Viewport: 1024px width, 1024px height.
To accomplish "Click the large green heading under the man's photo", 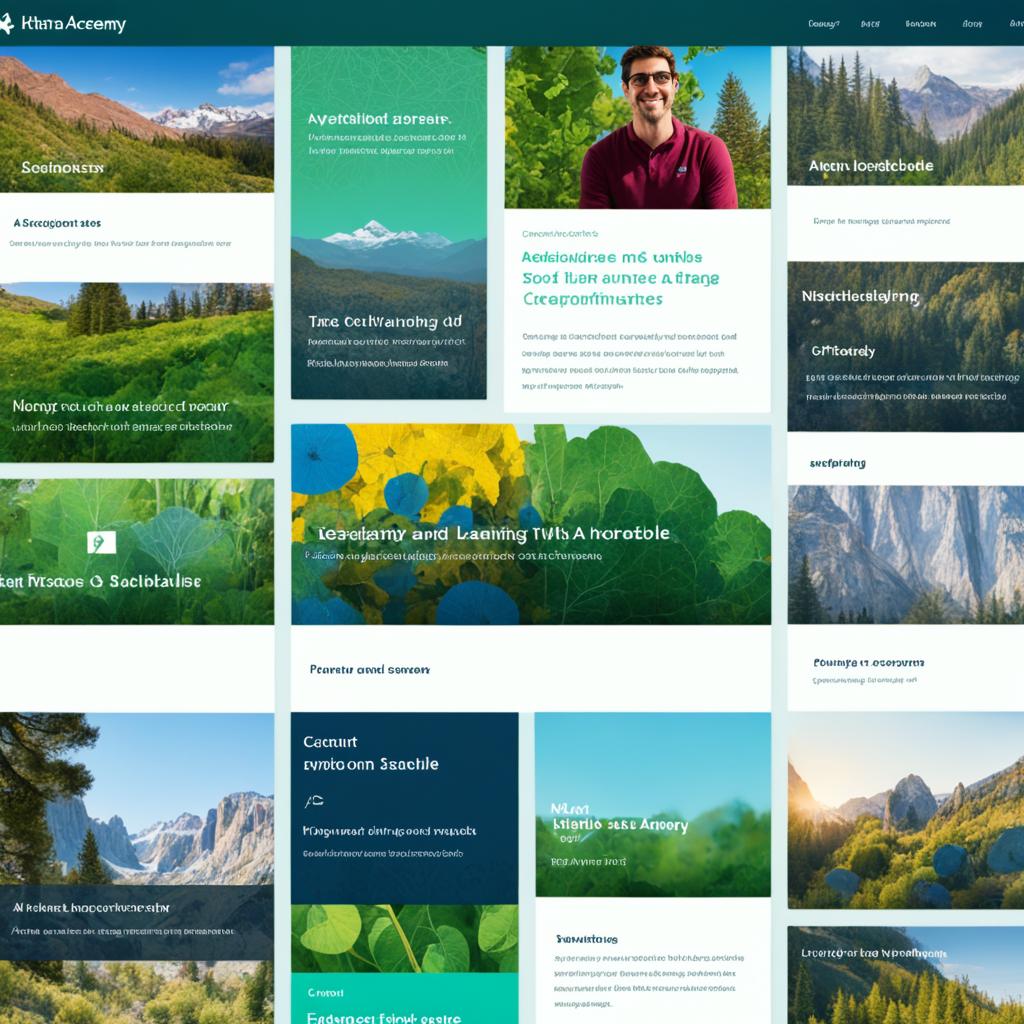I will pos(620,278).
